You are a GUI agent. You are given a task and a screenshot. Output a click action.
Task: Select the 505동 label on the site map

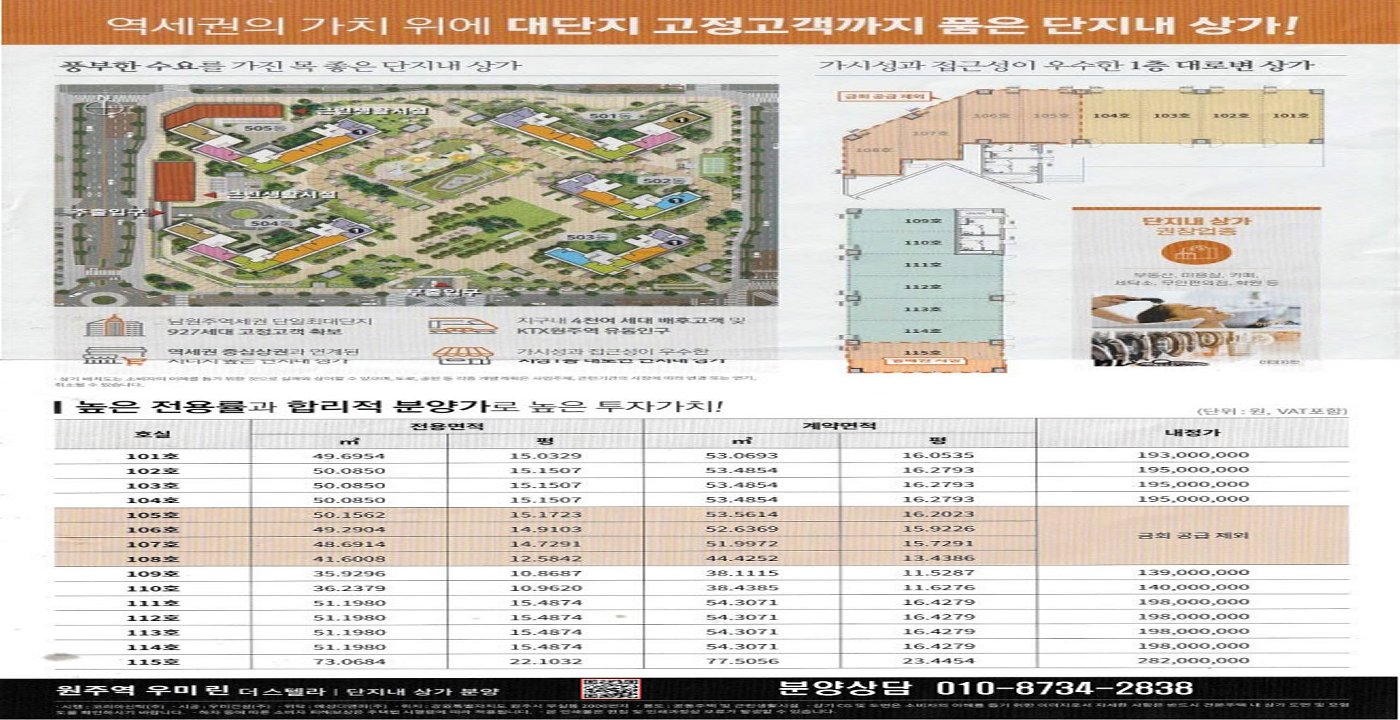click(258, 129)
